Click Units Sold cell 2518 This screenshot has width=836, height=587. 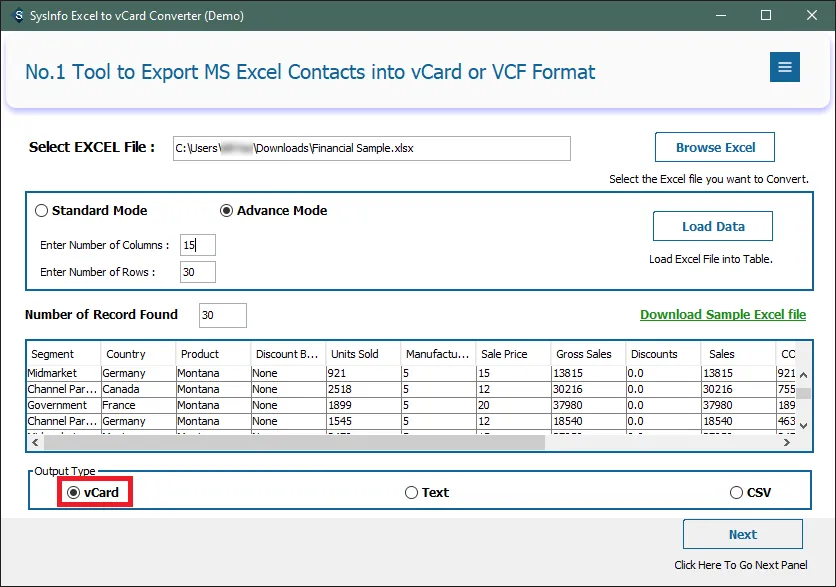[364, 389]
